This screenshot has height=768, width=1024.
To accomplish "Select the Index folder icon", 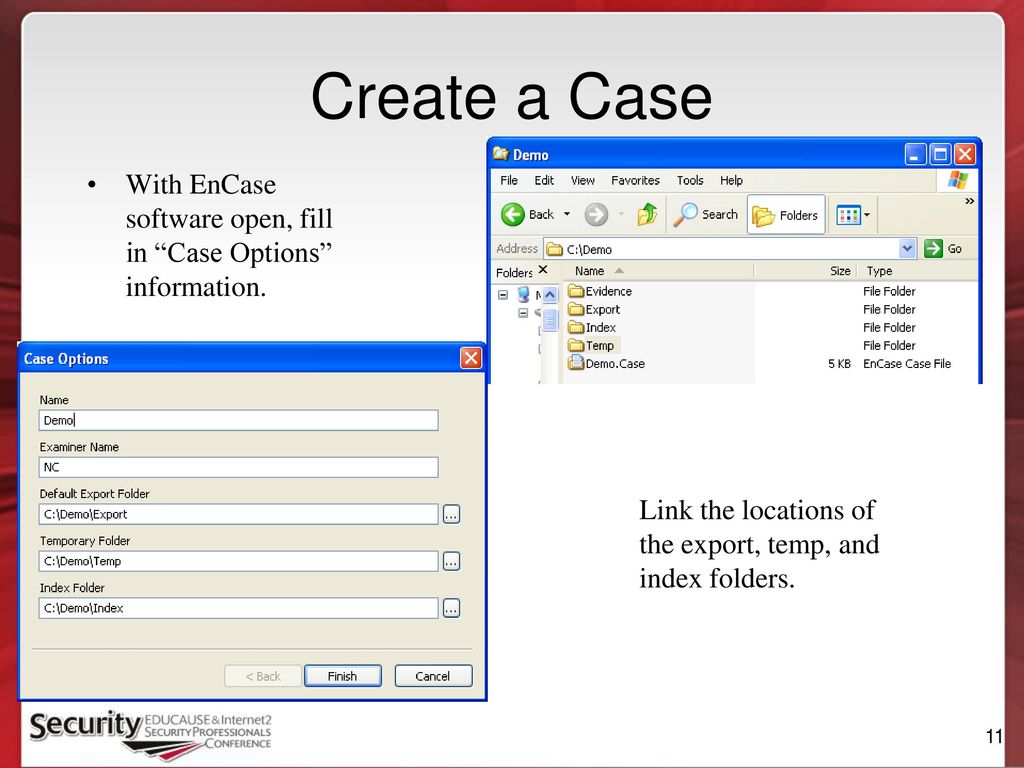I will pos(575,327).
